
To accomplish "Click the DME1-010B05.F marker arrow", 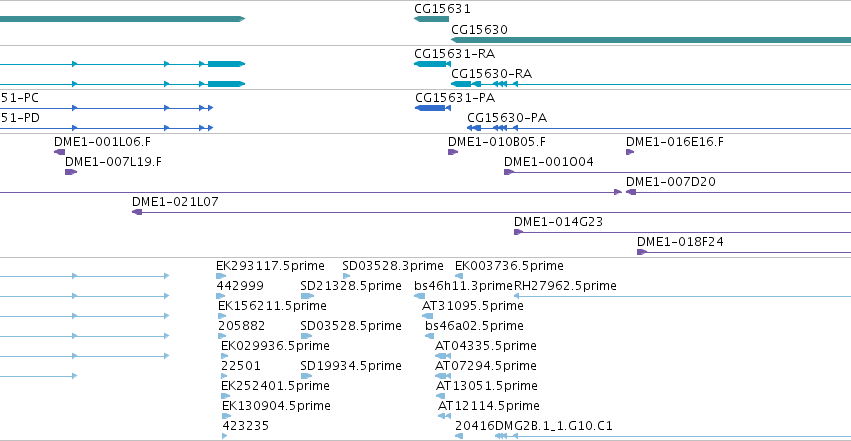I will pyautogui.click(x=453, y=152).
